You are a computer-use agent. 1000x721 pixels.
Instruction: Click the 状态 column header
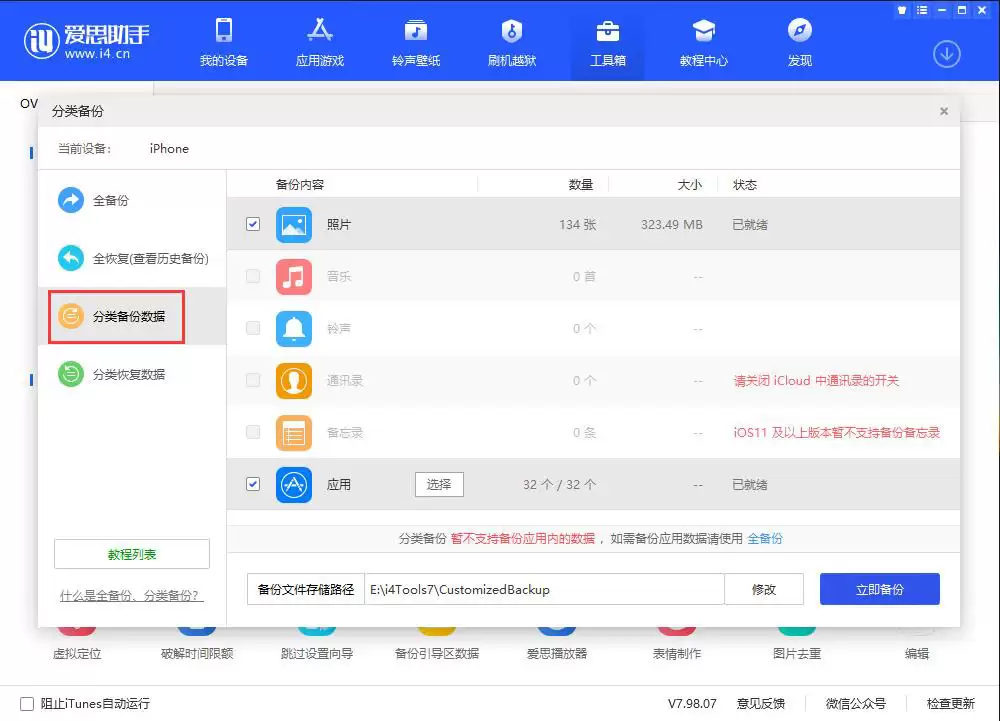pyautogui.click(x=745, y=185)
